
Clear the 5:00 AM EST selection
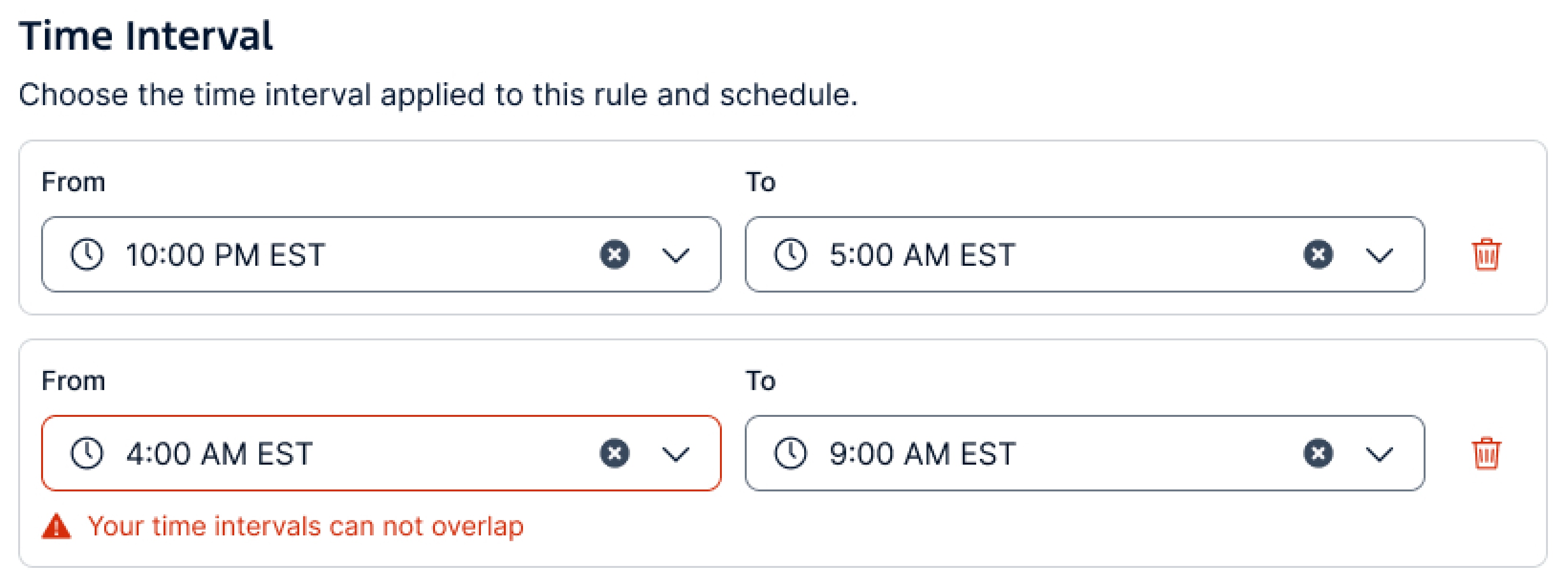click(1317, 255)
